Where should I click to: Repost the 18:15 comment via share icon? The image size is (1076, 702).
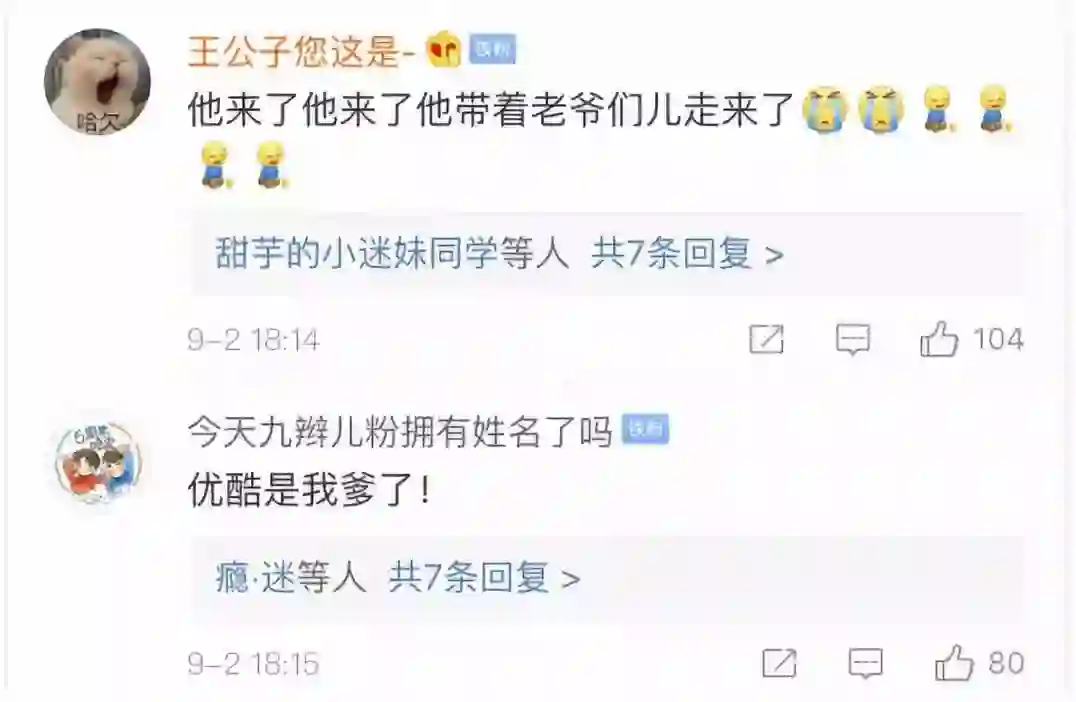[780, 663]
